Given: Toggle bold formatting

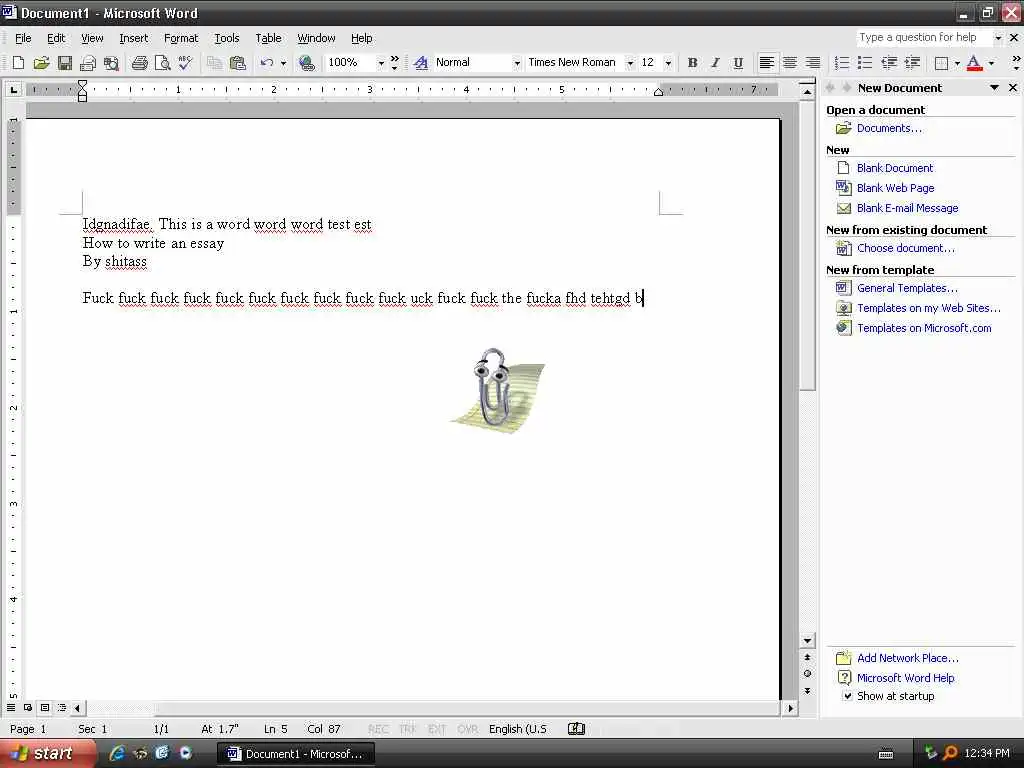Looking at the screenshot, I should (x=692, y=63).
